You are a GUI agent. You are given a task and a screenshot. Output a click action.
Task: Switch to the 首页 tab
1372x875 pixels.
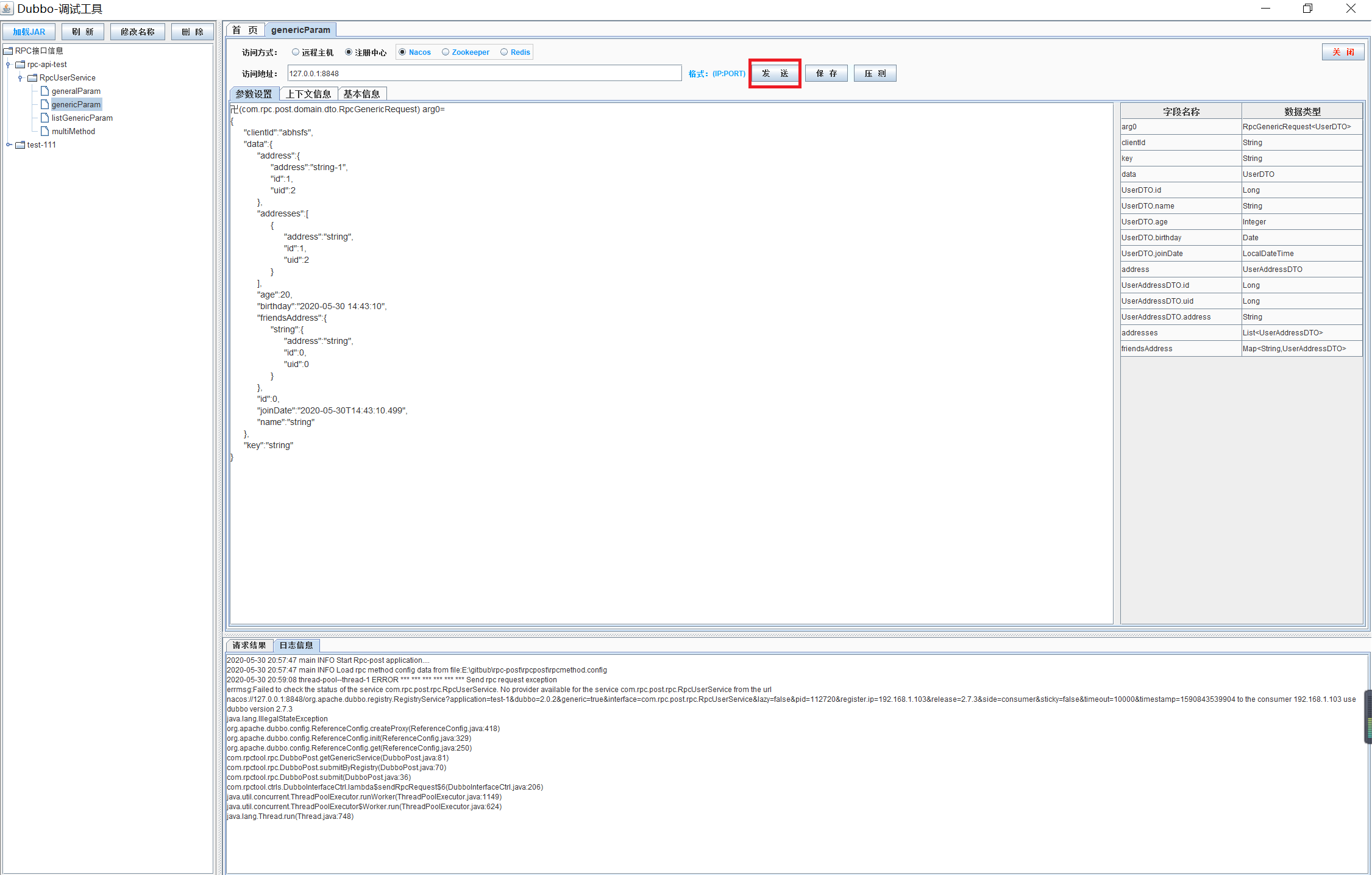coord(245,30)
